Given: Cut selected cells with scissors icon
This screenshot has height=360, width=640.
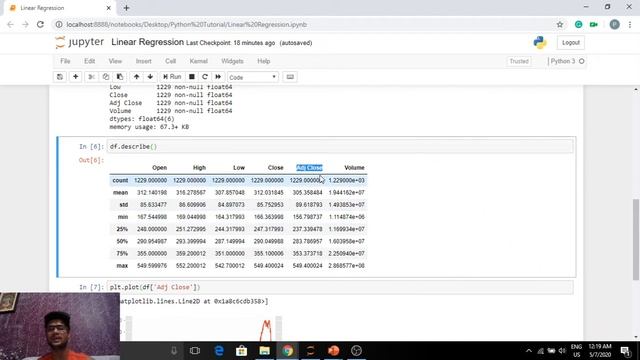Looking at the screenshot, I should pyautogui.click(x=91, y=77).
